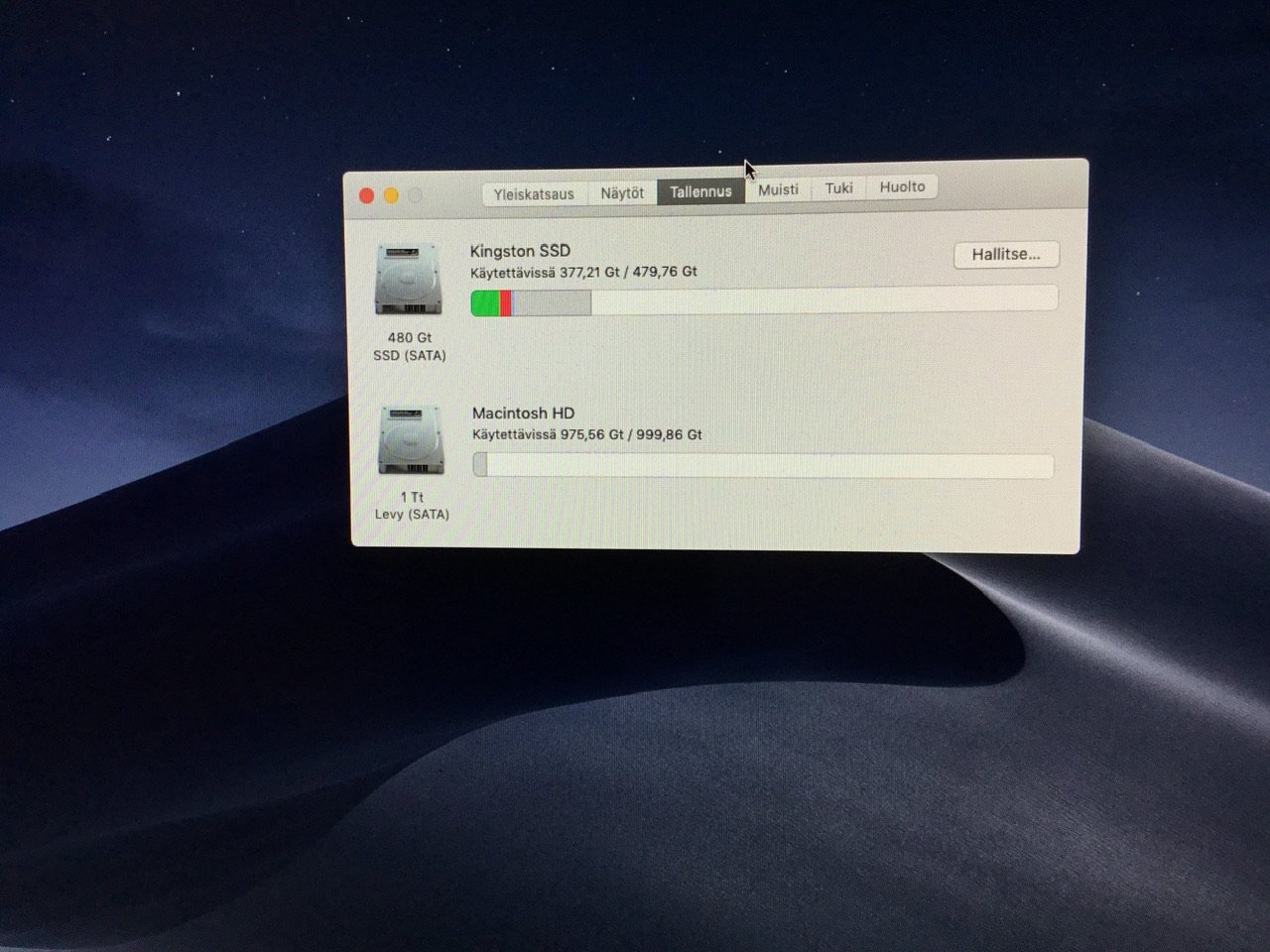Minimize the window with the yellow button

pos(391,196)
